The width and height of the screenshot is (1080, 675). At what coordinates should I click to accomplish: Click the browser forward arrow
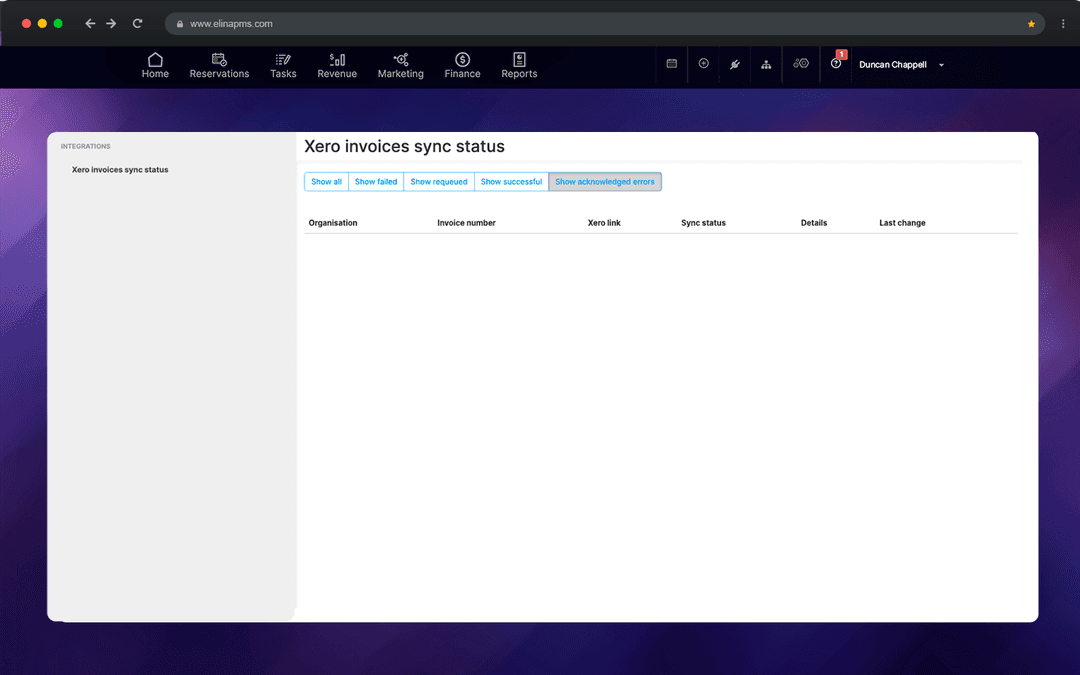tap(111, 23)
